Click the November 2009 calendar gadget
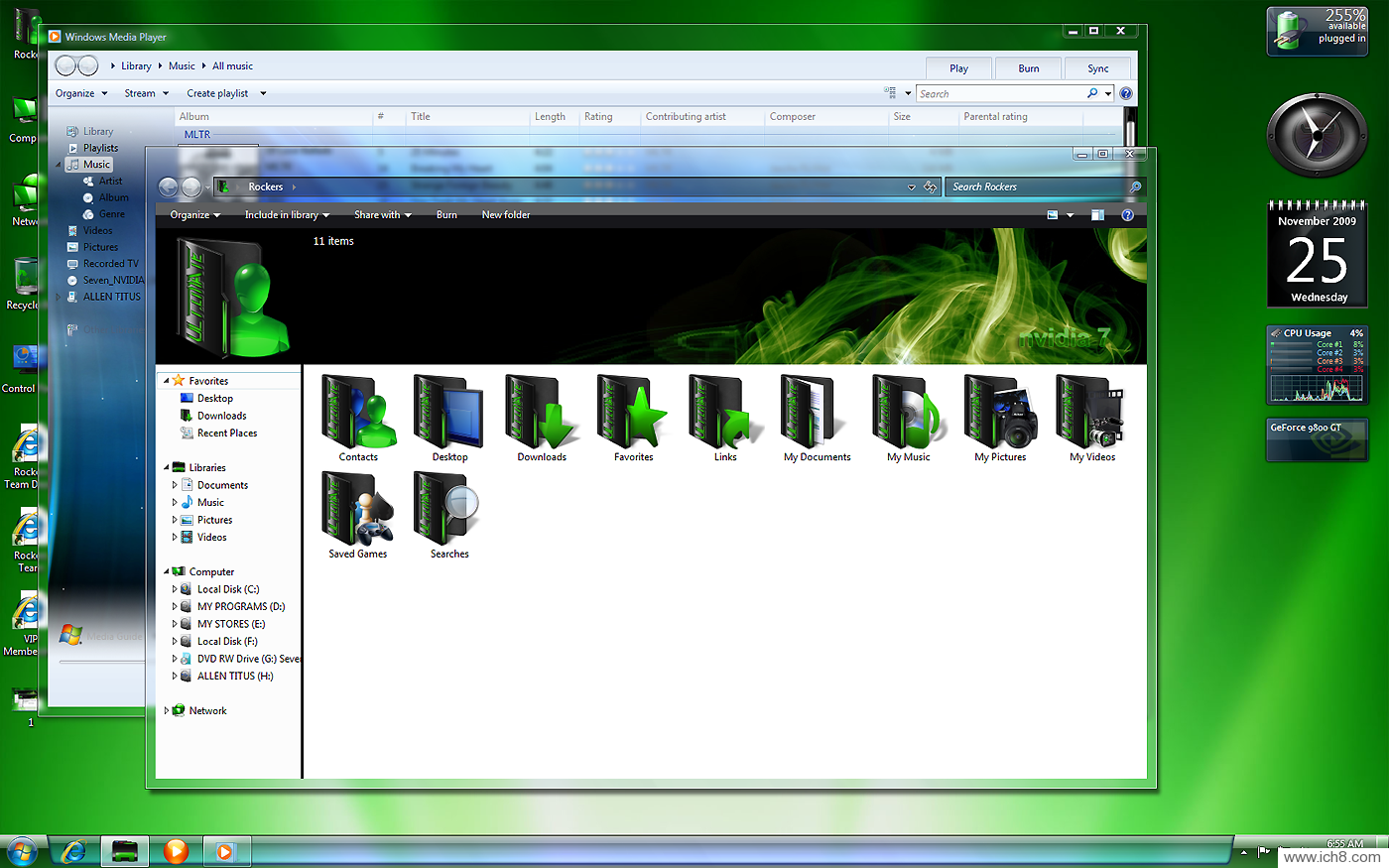Image resolution: width=1389 pixels, height=868 pixels. click(1317, 254)
